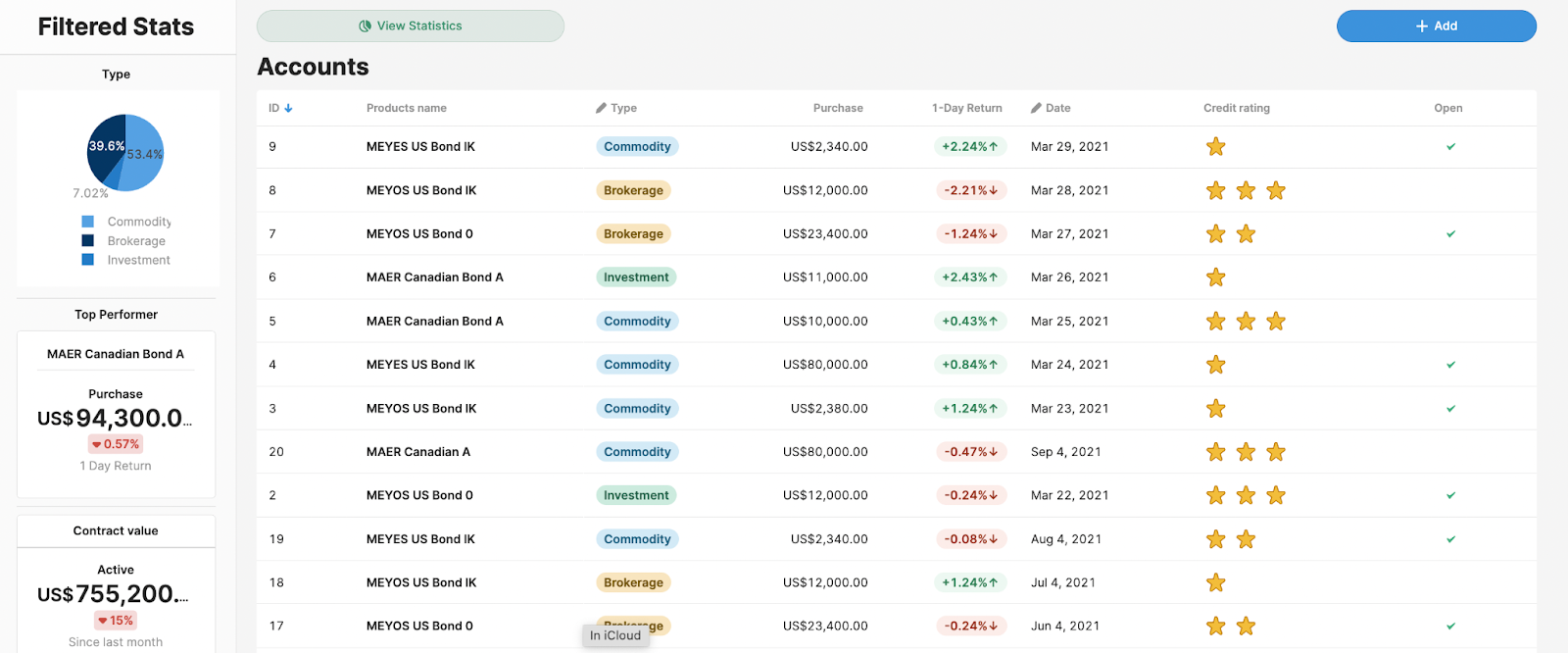The height and width of the screenshot is (653, 1568).
Task: Click the second star in row 7
Action: pos(1246,233)
